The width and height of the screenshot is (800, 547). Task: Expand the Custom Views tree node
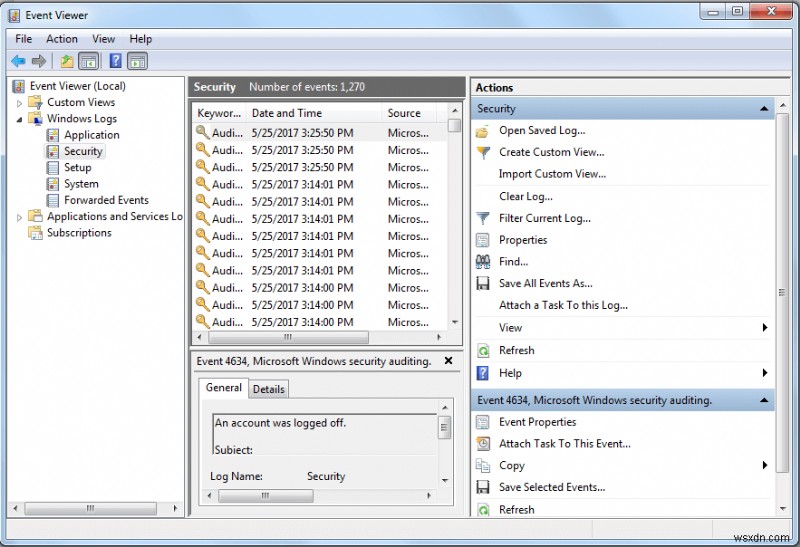19,103
